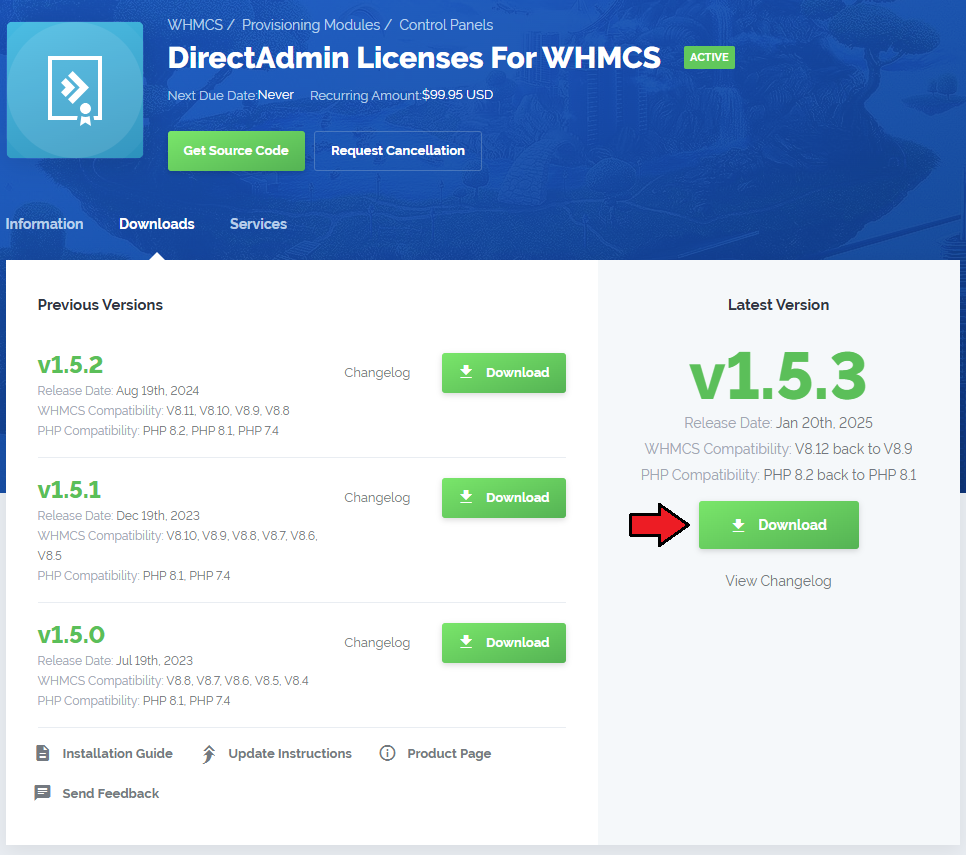Click 'Release Date: Aug 19th, 2024' text
This screenshot has height=855, width=966.
118,391
